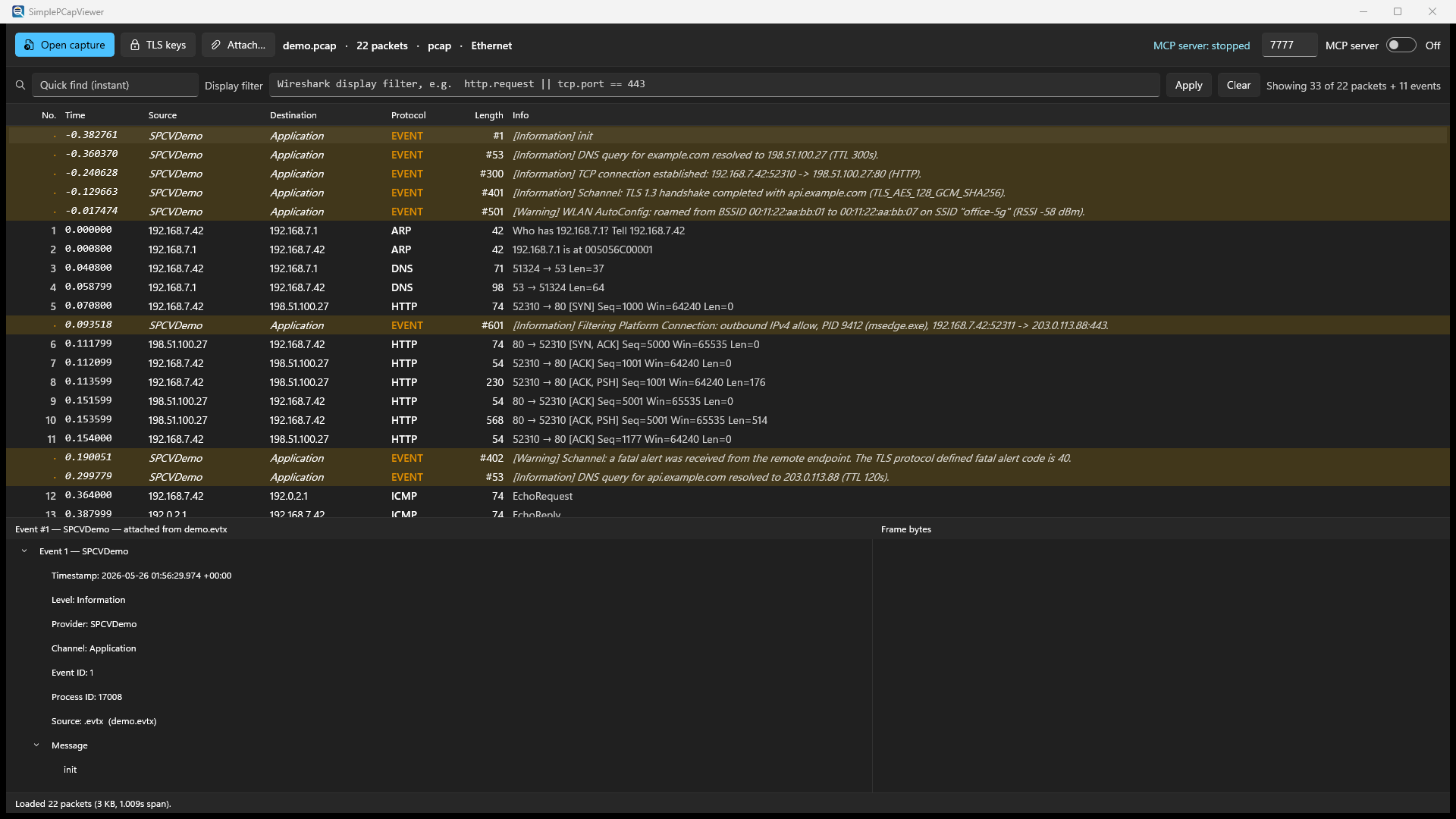Select the event row '[Information] init'
Viewport: 1456px width, 819px height.
(728, 136)
